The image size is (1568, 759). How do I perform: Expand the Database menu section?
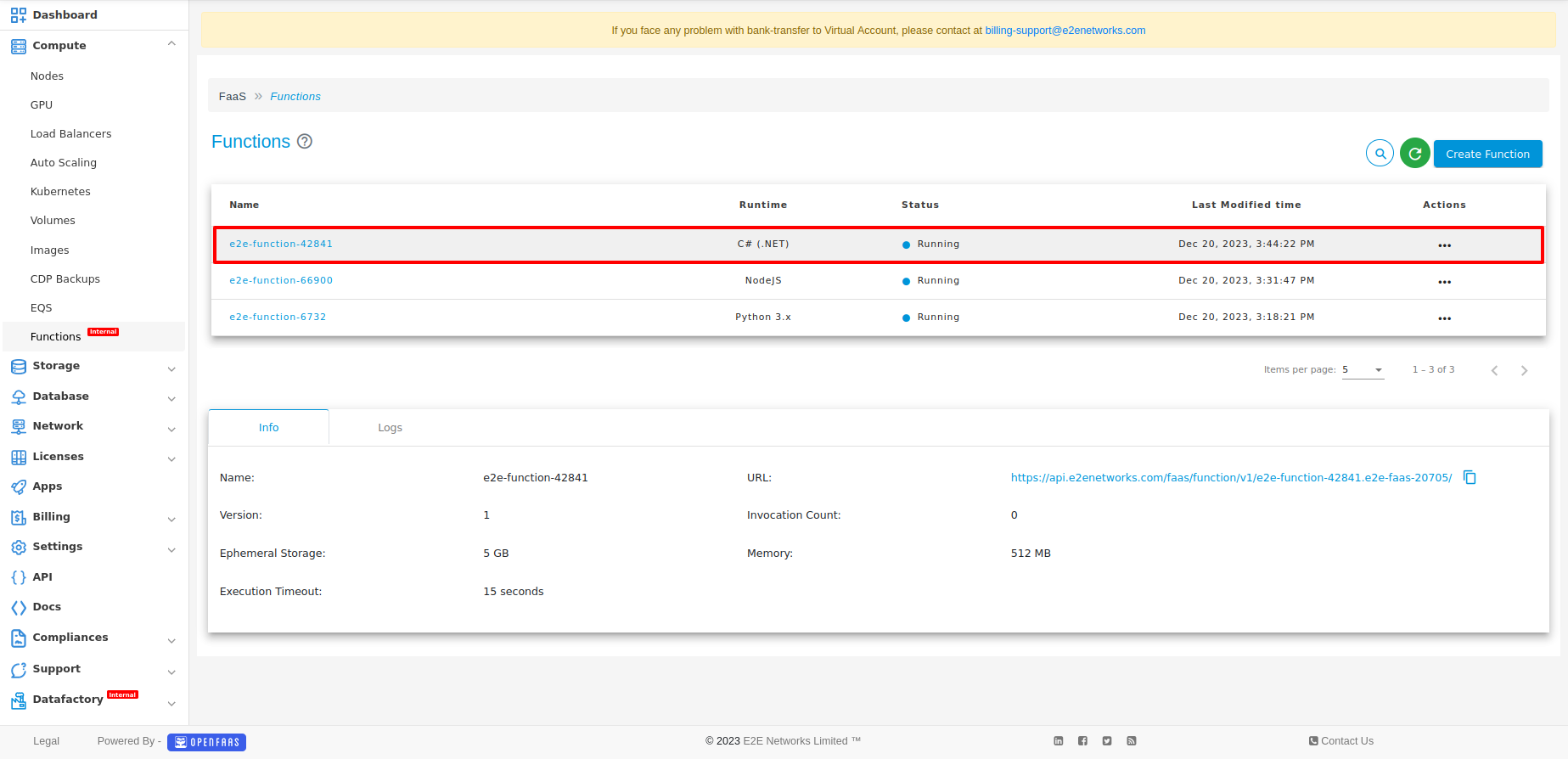tap(171, 399)
